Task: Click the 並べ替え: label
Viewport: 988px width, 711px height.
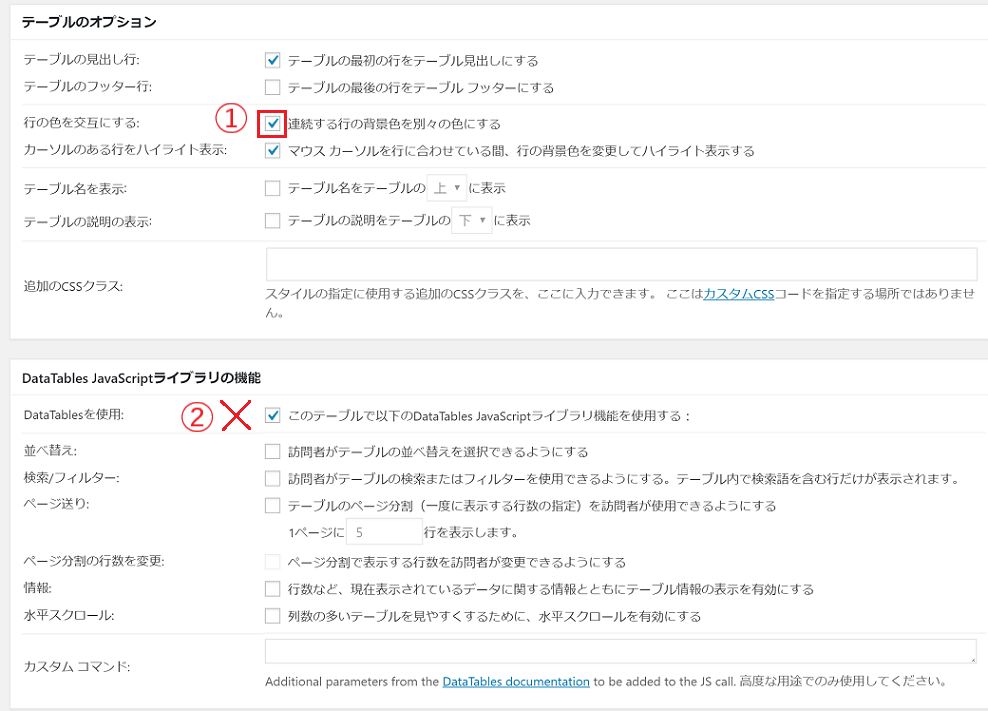Action: click(50, 451)
